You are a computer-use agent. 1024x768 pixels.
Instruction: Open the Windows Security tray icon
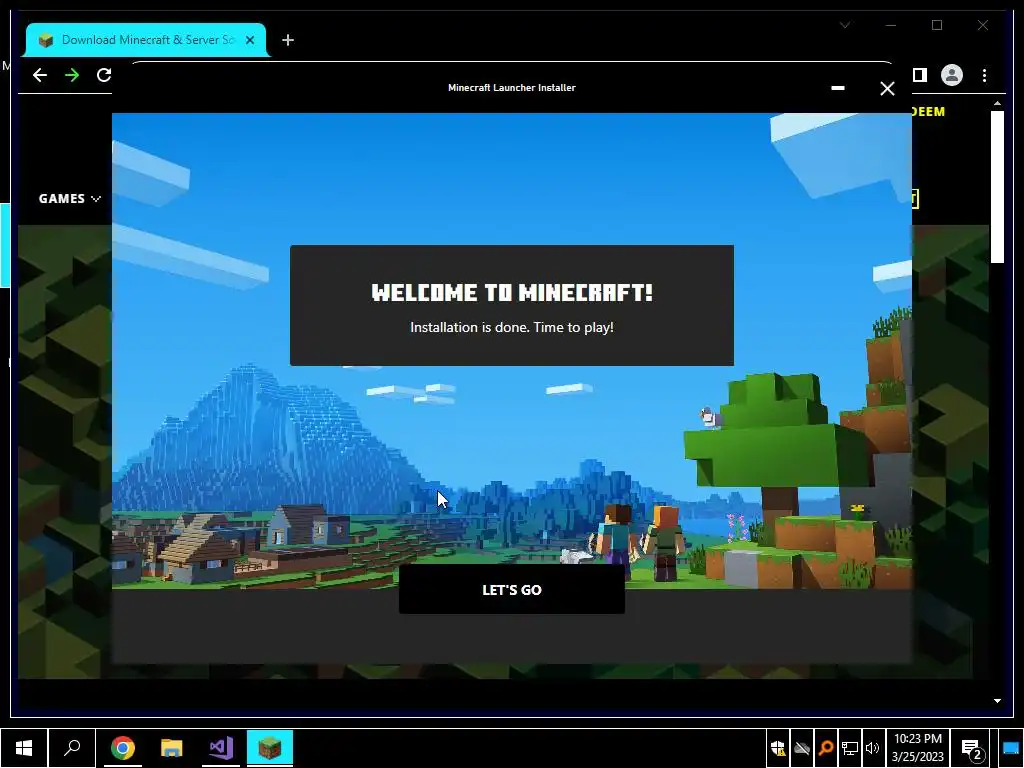point(778,748)
